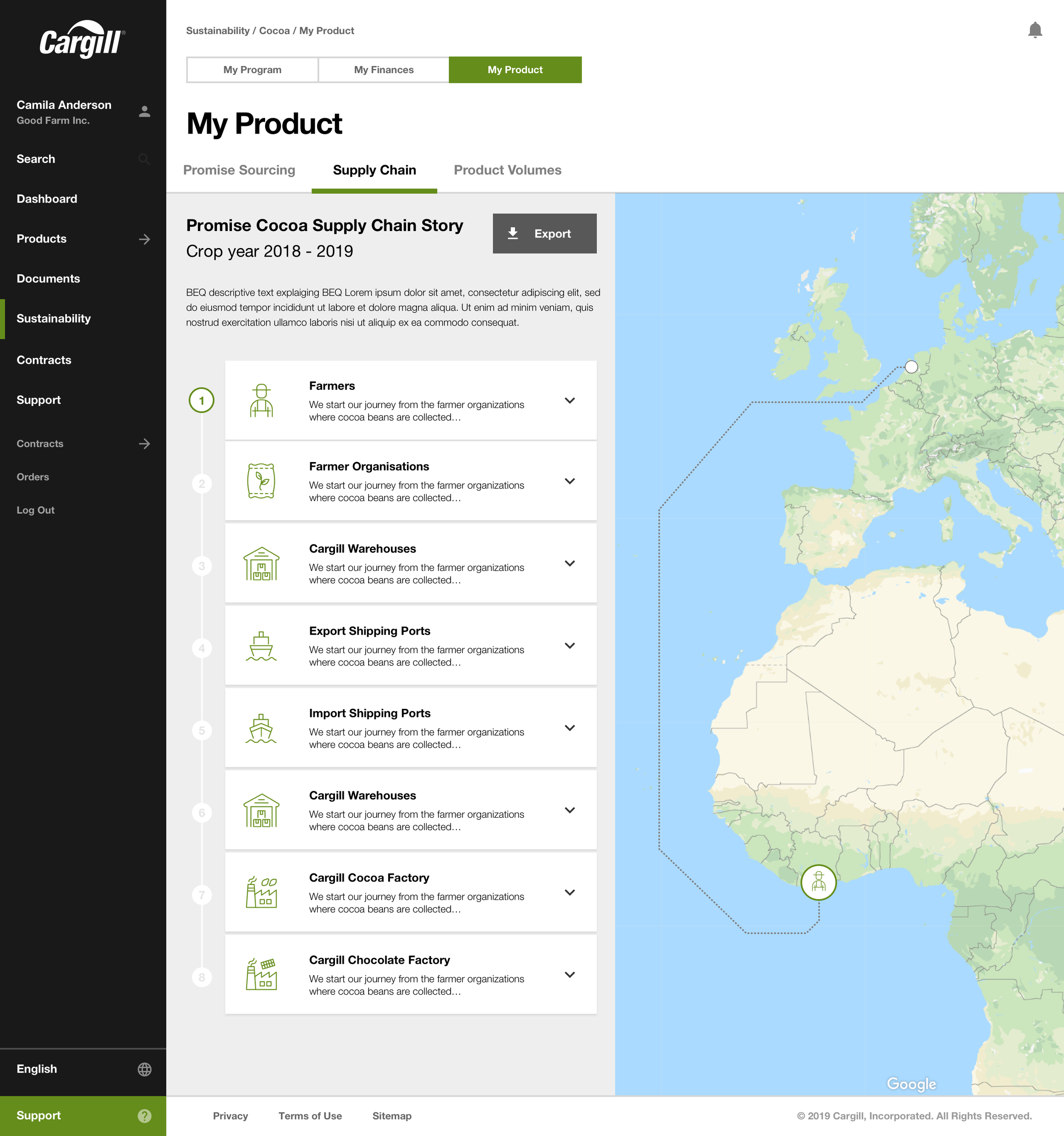
Task: Click the white destination dot on the map
Action: tap(911, 367)
